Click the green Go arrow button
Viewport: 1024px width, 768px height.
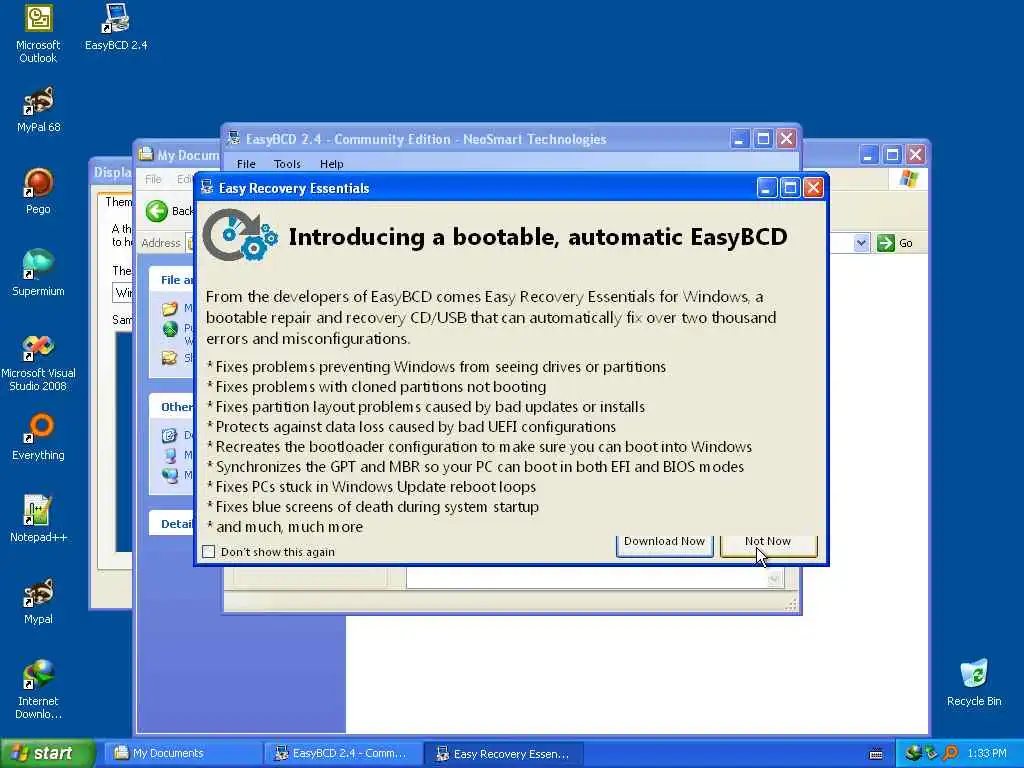886,243
